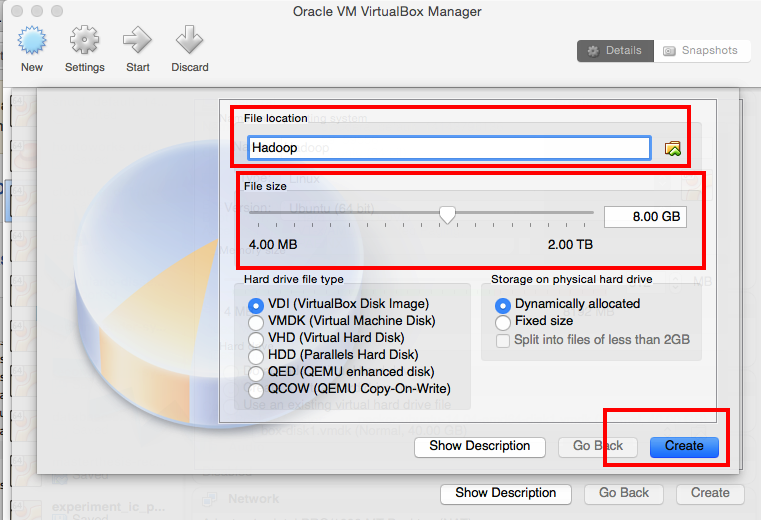Screen dimensions: 761x520
Task: Click the 8.00 GB size field
Action: 645,217
